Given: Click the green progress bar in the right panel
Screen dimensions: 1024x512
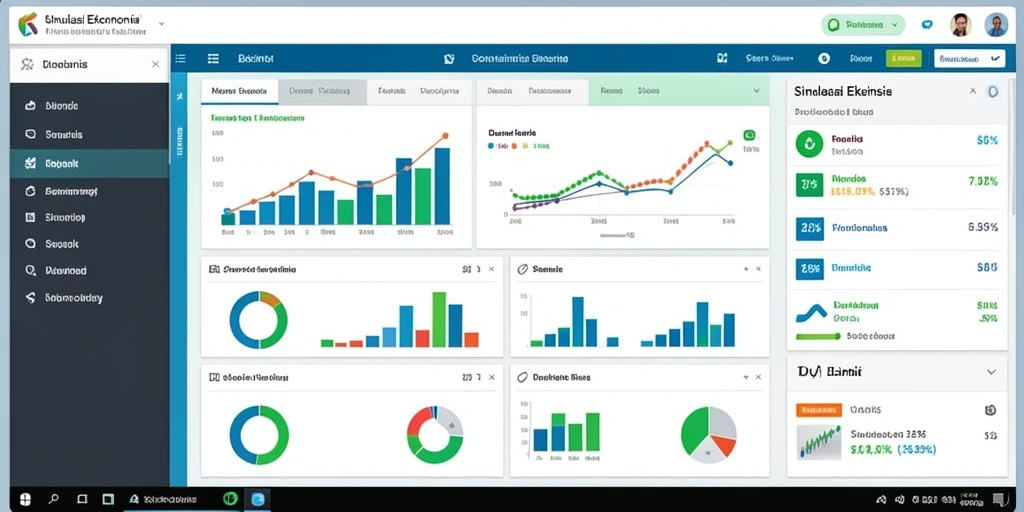Looking at the screenshot, I should click(818, 336).
